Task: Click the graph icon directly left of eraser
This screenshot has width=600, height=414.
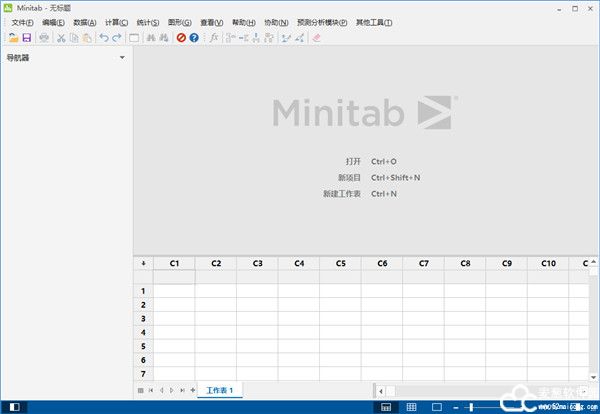Action: pyautogui.click(x=299, y=37)
